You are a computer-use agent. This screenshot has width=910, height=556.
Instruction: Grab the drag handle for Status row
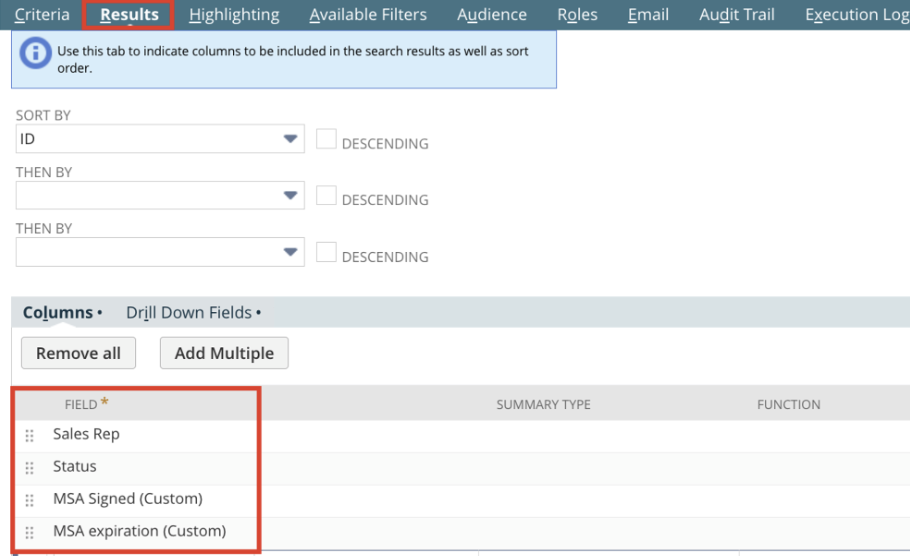tap(30, 468)
